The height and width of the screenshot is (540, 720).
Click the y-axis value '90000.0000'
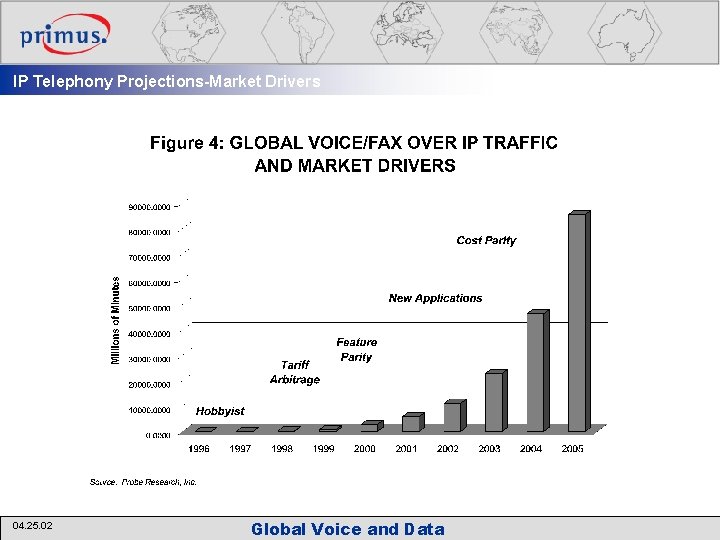[149, 207]
